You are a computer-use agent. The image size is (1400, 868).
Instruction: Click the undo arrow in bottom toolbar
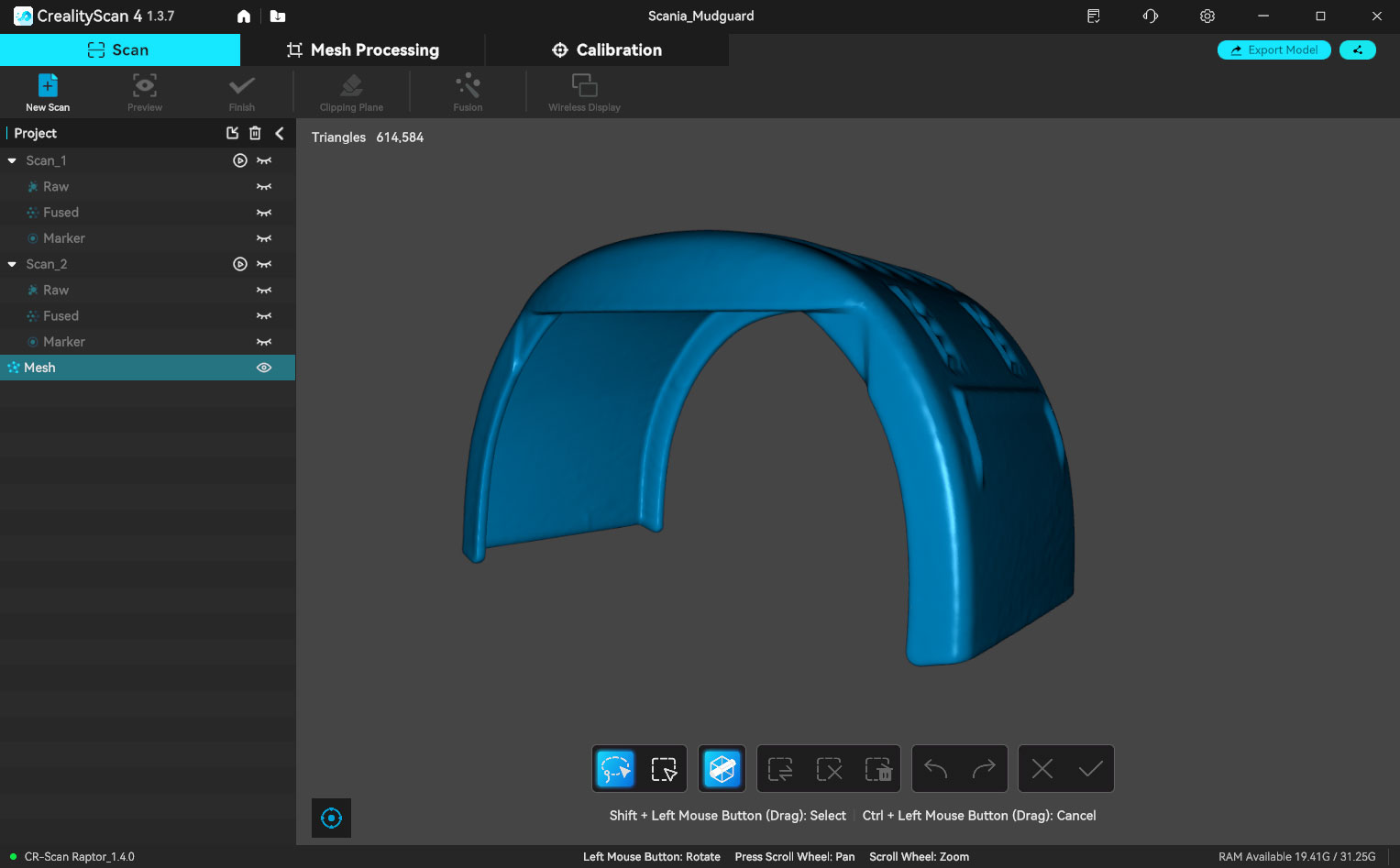coord(936,768)
